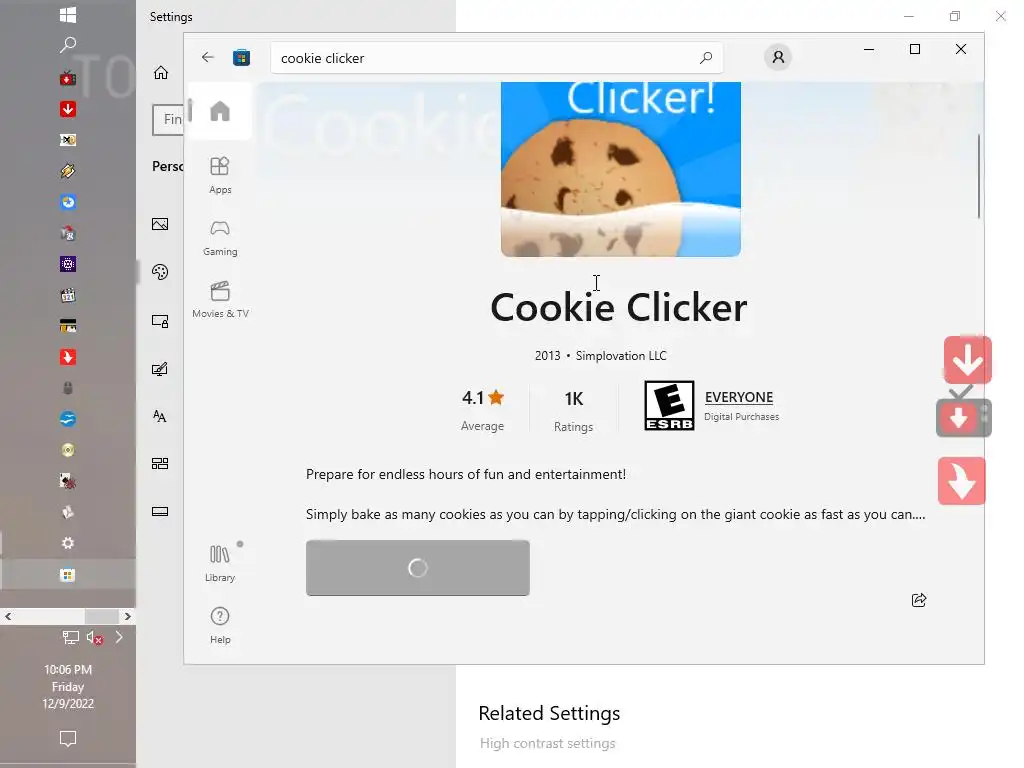Minimize the Microsoft Store window
This screenshot has height=768, width=1024.
click(869, 49)
